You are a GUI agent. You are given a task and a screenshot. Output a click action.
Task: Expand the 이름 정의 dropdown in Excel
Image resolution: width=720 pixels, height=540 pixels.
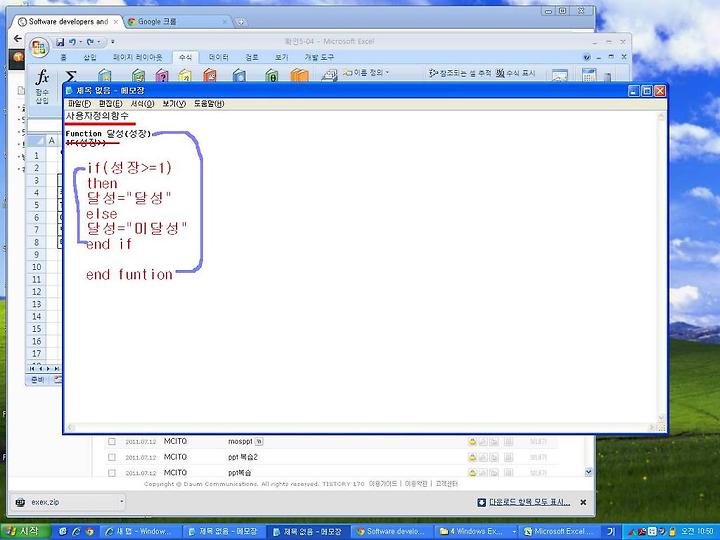click(x=387, y=73)
